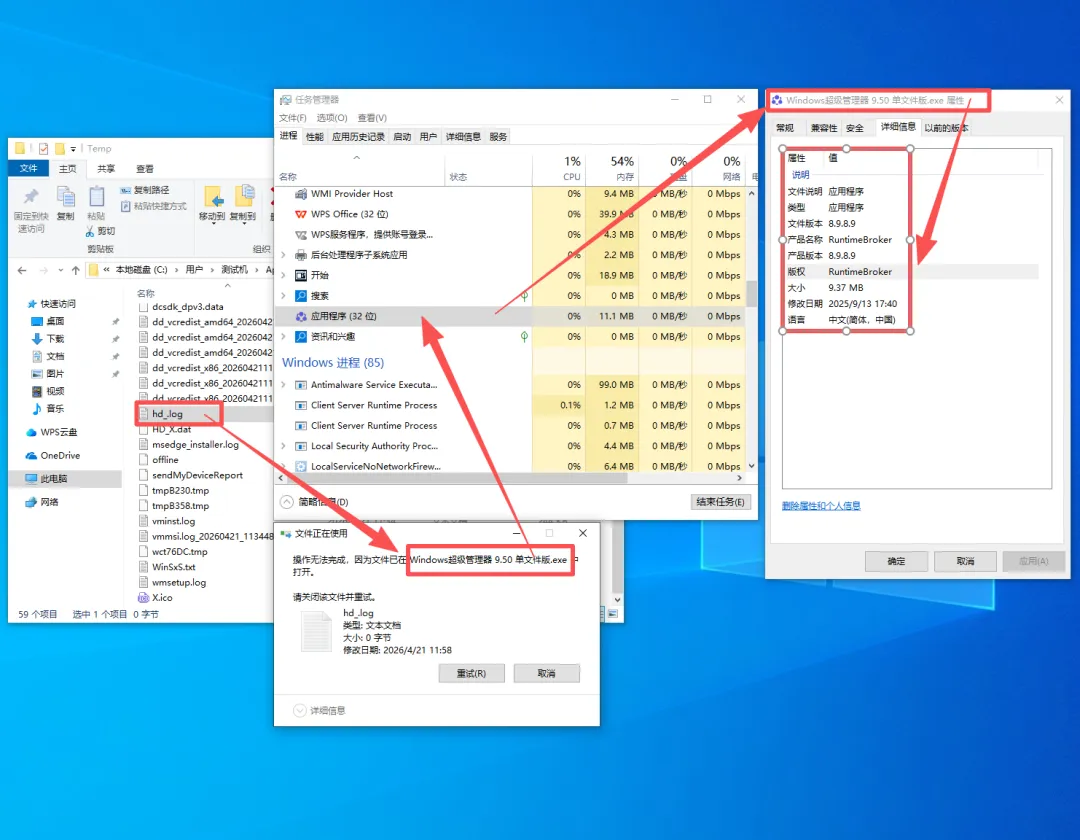
Task: Select the dcsdk_dpv3.data file
Action: [181, 306]
